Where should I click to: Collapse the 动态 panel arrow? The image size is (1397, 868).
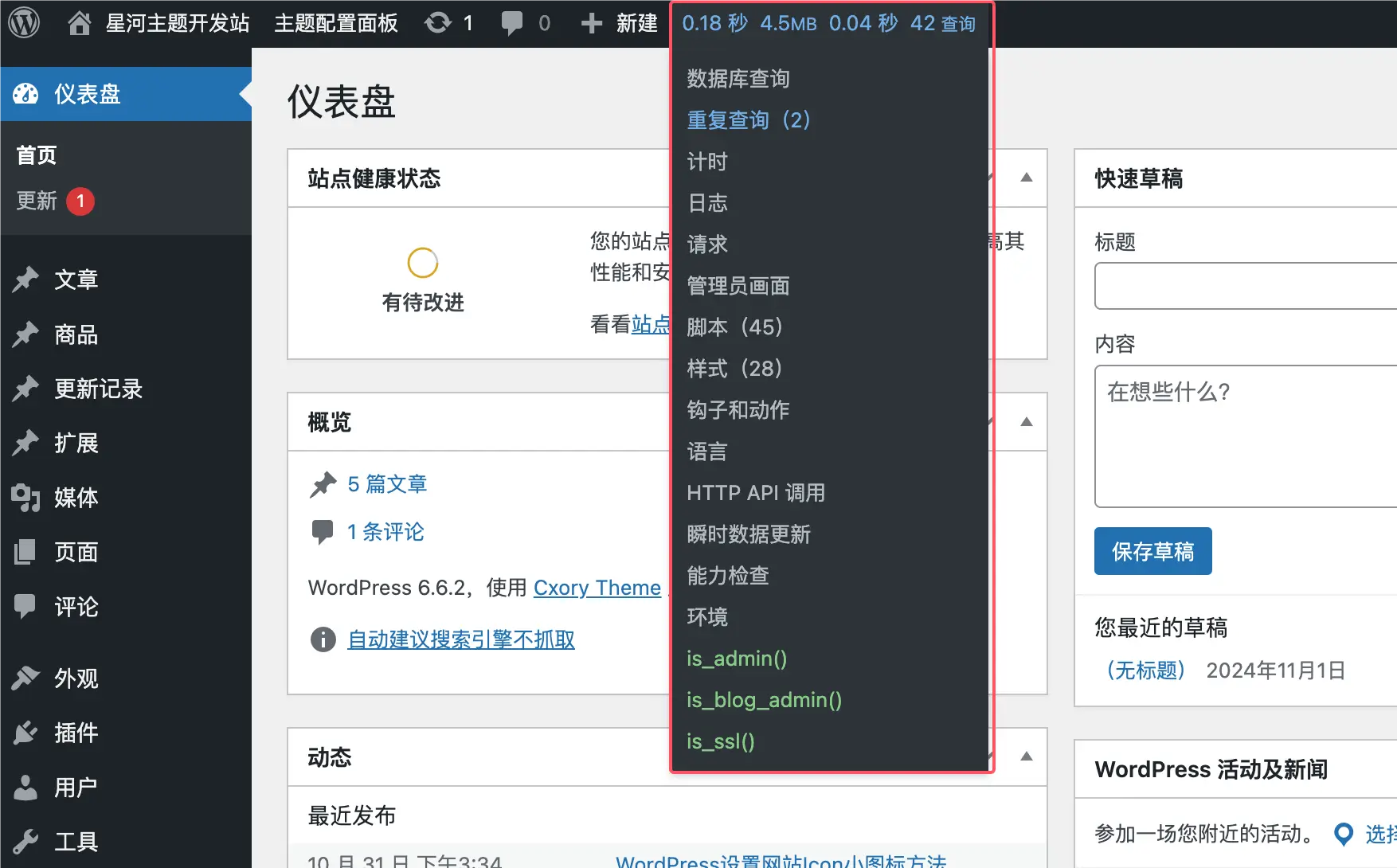coord(1027,757)
